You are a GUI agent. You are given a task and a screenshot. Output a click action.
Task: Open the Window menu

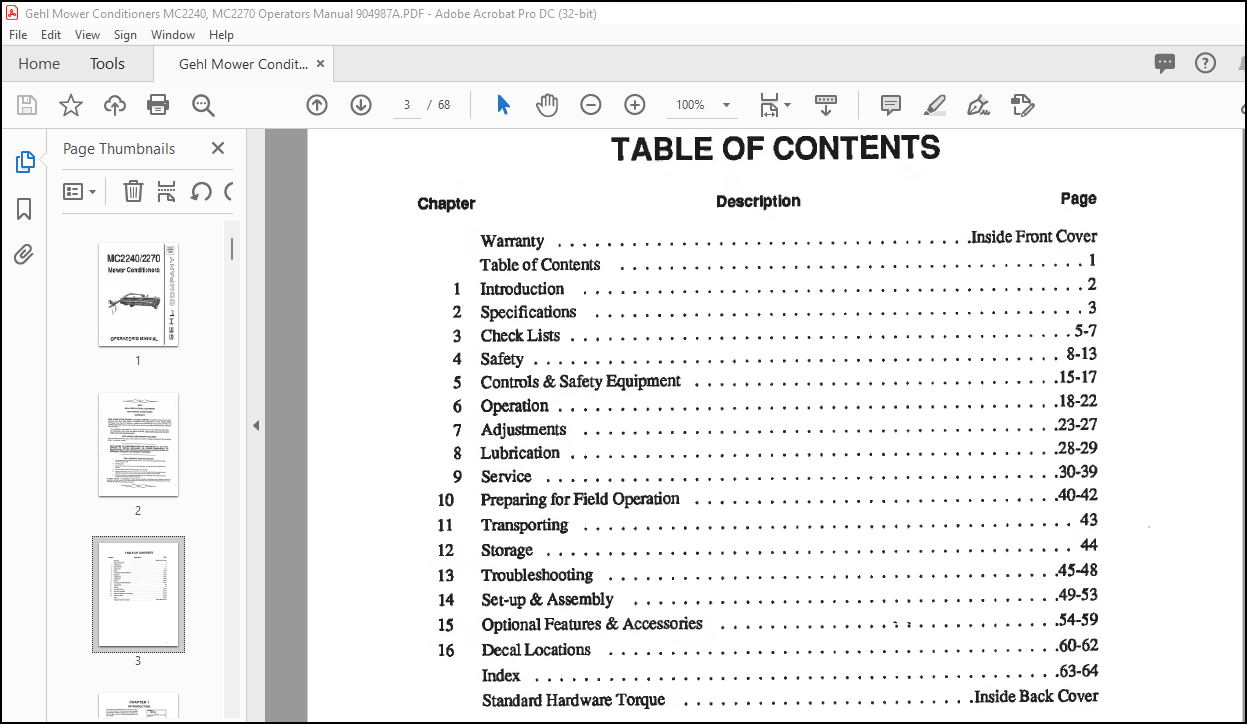point(173,34)
